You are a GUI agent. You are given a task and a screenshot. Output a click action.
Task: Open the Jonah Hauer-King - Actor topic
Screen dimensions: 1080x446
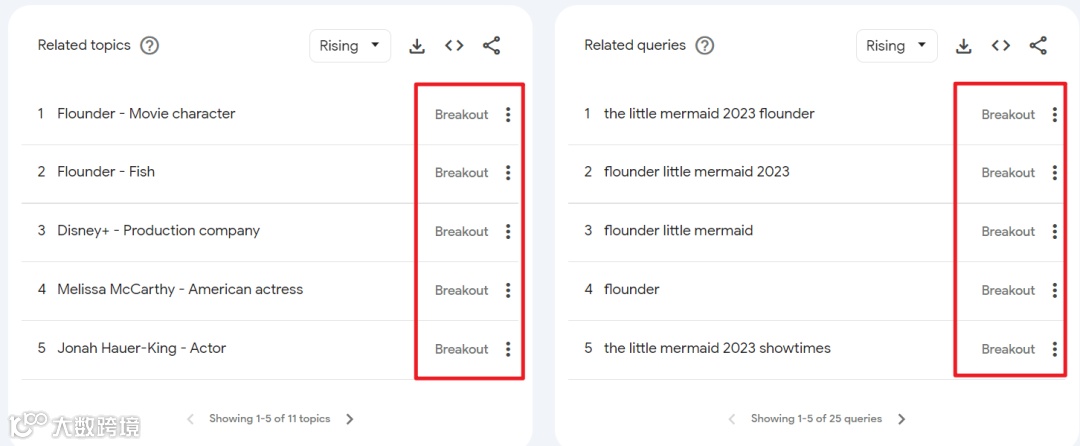[141, 349]
